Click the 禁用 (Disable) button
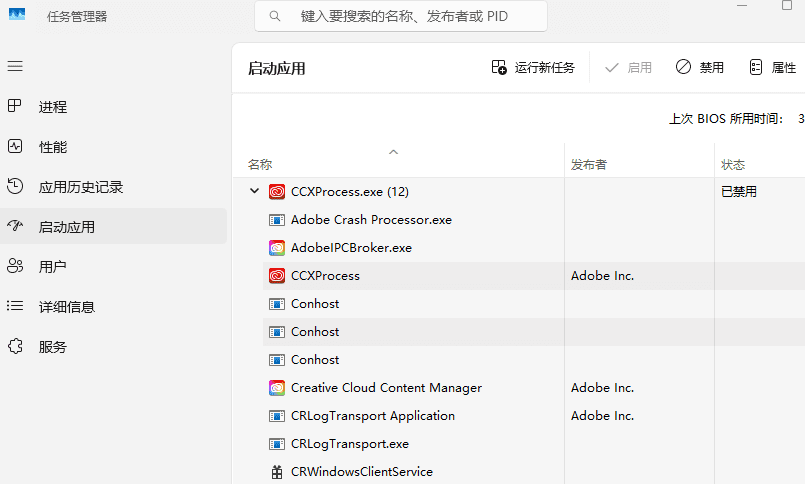This screenshot has height=484, width=805. coord(700,67)
